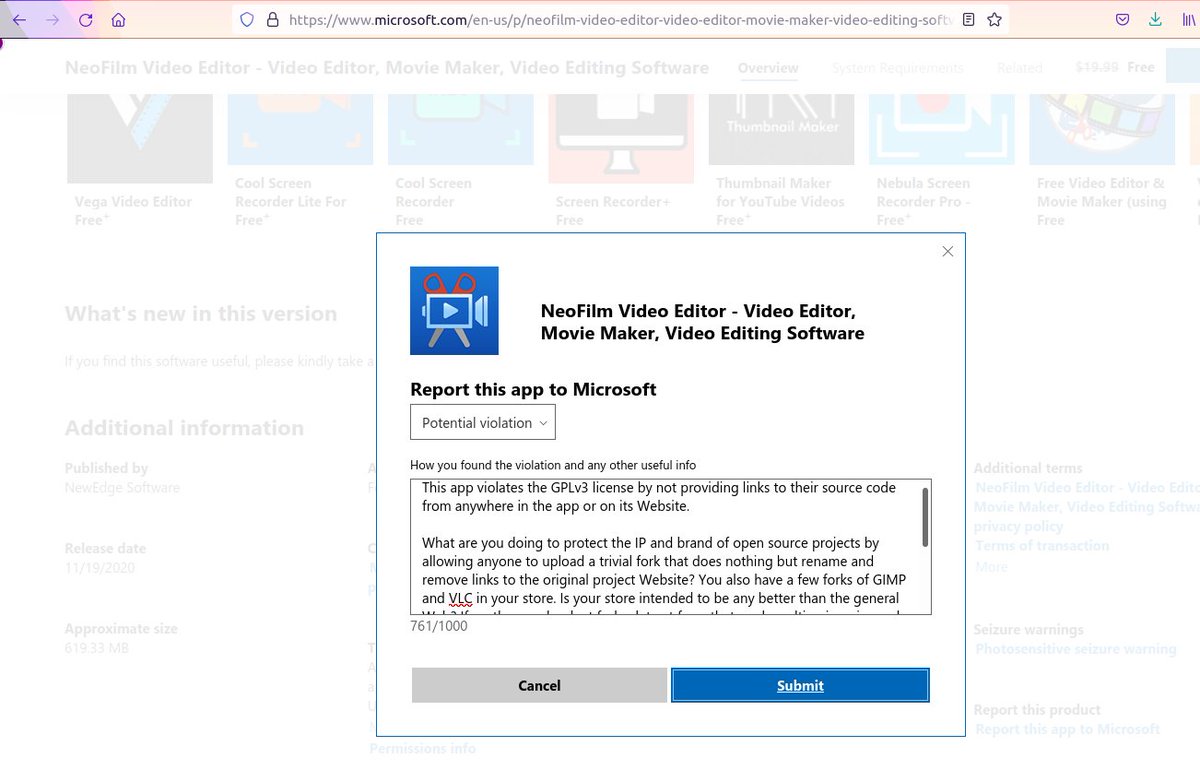Click the NeoFilm app icon in the dialog

(x=454, y=310)
